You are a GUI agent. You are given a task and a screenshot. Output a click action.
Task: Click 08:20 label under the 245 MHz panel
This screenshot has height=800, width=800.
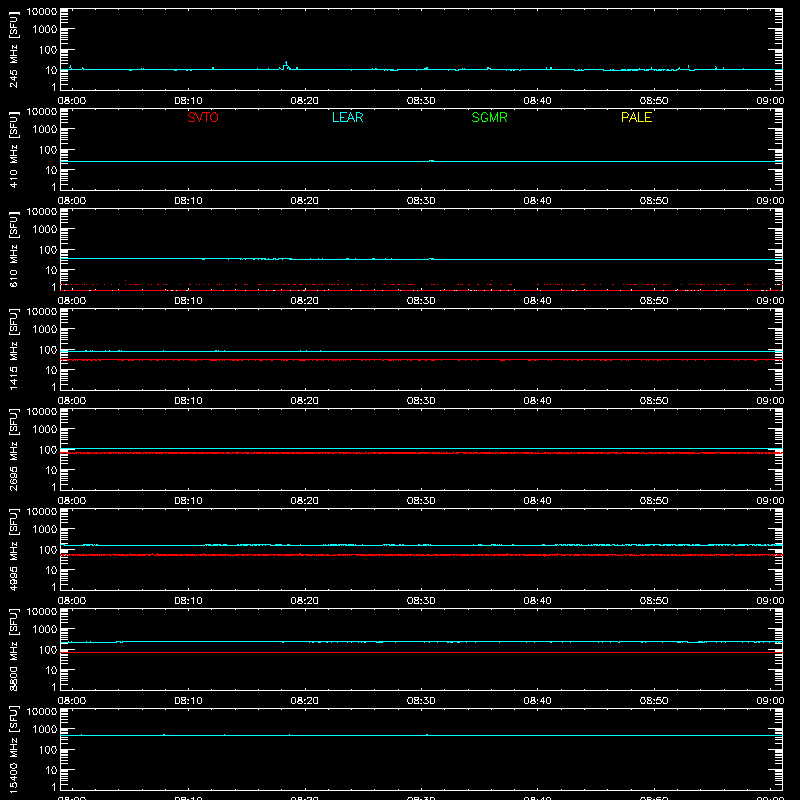pyautogui.click(x=305, y=101)
